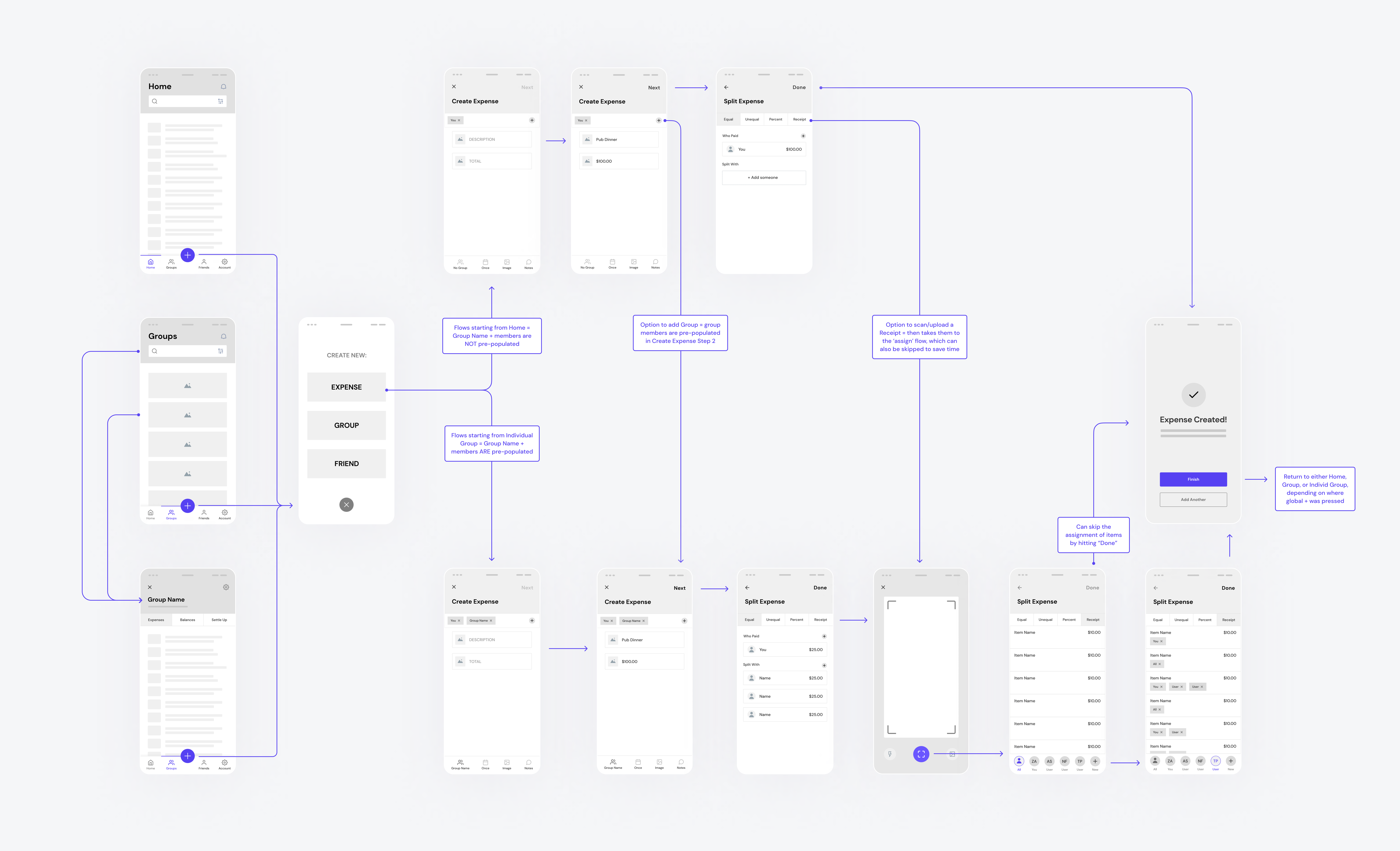Image resolution: width=1400 pixels, height=851 pixels.
Task: Open filter options in Home search bar
Action: pos(220,101)
